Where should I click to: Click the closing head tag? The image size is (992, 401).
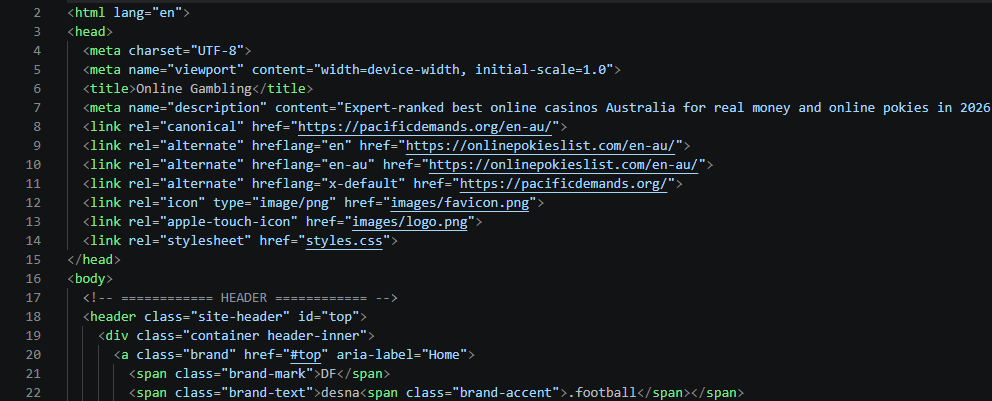tap(94, 259)
